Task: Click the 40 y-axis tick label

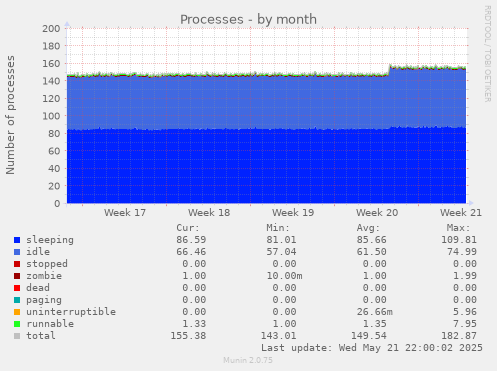Action: pos(54,169)
